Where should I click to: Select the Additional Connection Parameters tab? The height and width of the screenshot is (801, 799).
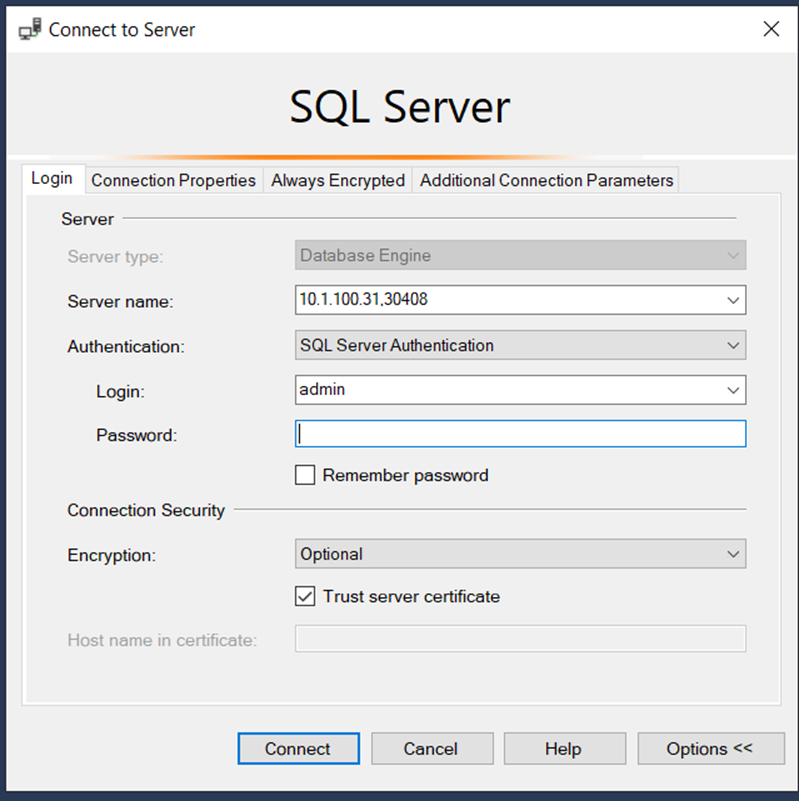tap(546, 180)
